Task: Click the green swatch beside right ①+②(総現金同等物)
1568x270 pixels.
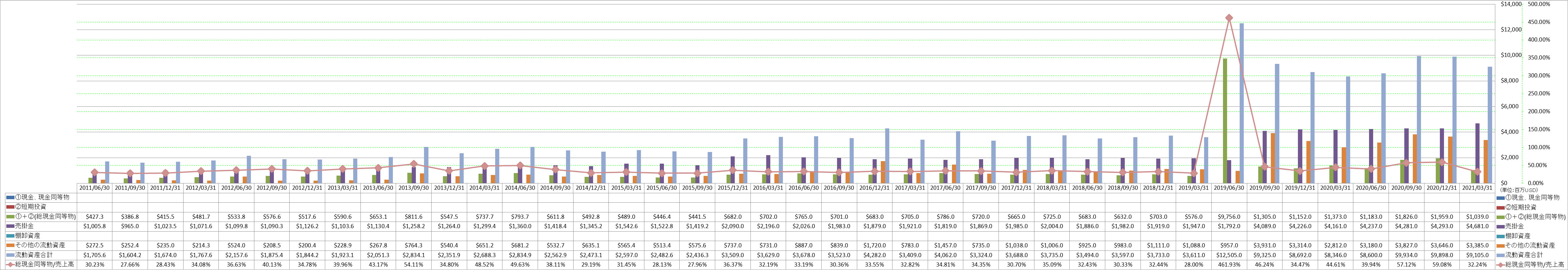Action: tap(1501, 217)
